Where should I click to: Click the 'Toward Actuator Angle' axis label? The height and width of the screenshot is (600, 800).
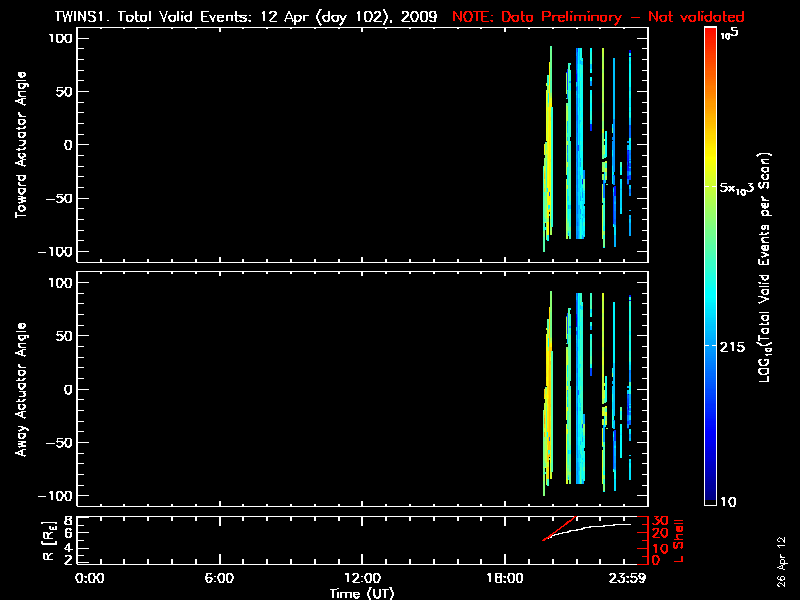[21, 145]
